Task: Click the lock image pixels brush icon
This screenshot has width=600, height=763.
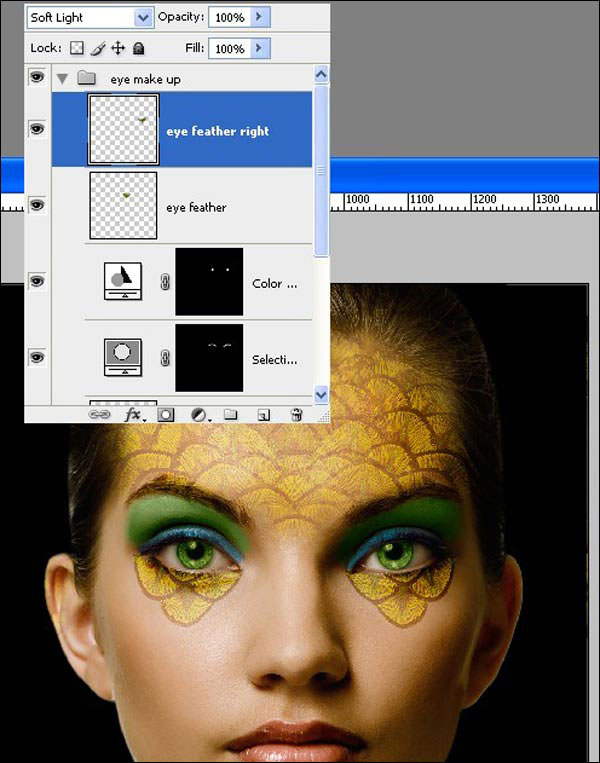Action: pos(98,48)
